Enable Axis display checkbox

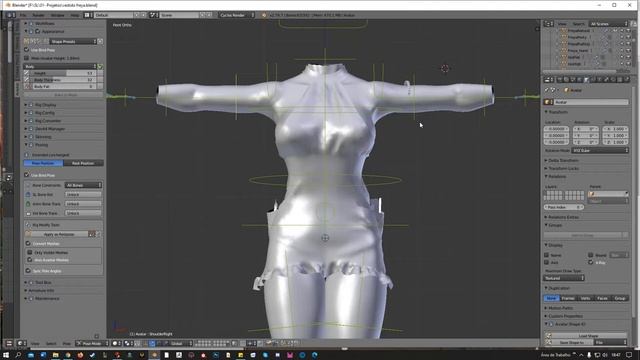pyautogui.click(x=547, y=262)
